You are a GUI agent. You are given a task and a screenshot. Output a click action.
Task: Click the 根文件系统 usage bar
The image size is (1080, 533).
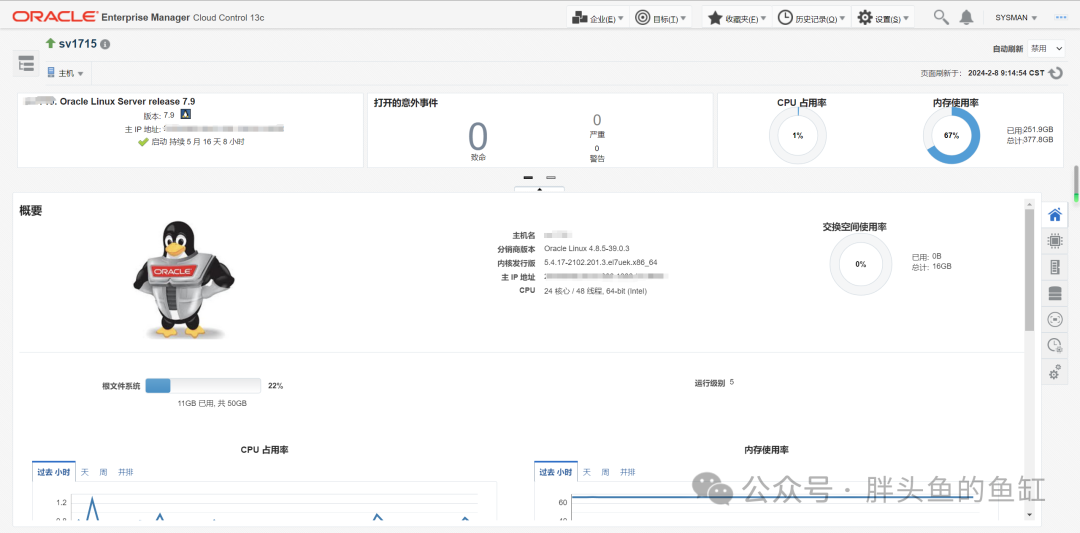tap(203, 386)
